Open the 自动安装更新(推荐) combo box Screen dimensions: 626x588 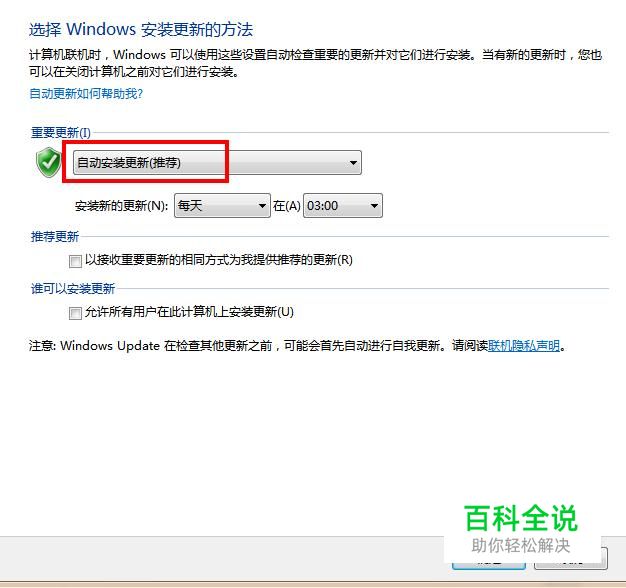click(x=217, y=163)
